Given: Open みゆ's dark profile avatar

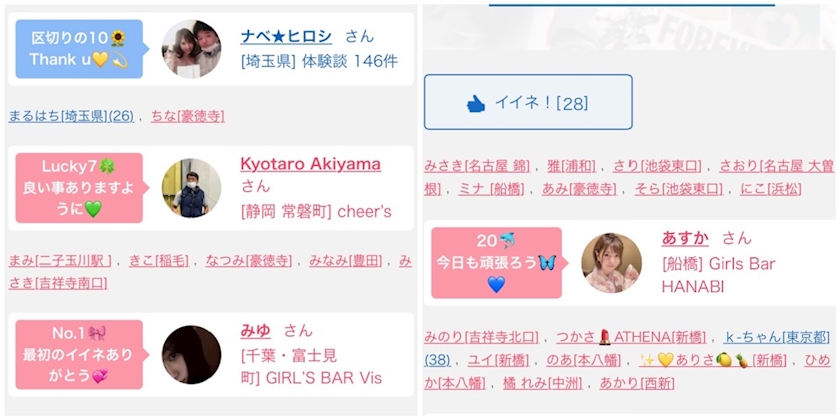Looking at the screenshot, I should 191,355.
